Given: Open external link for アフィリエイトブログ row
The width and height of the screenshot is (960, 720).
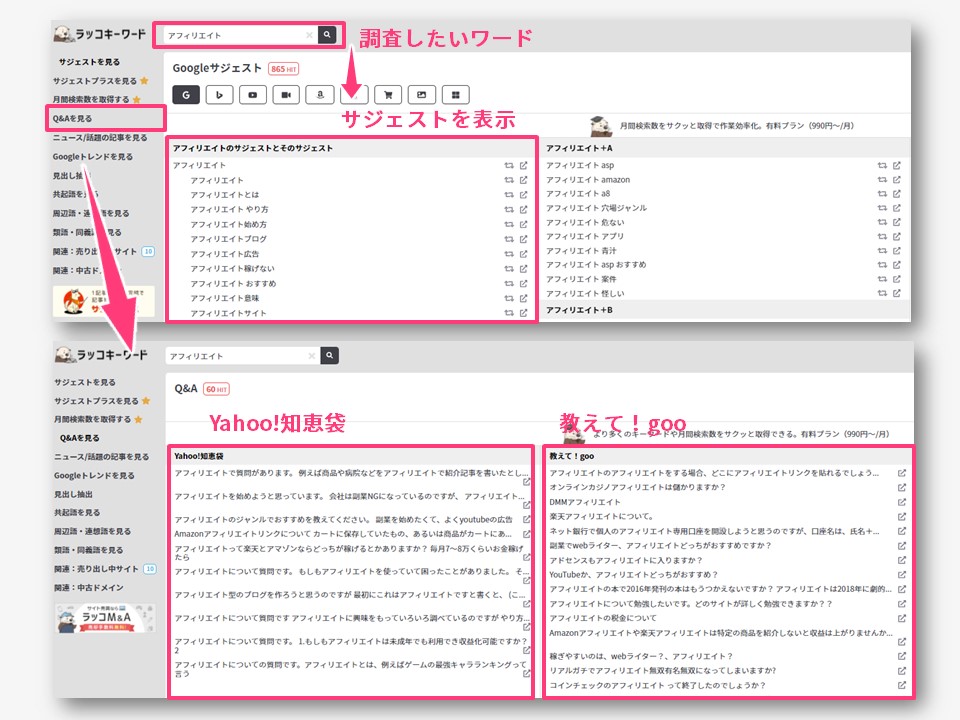Looking at the screenshot, I should point(523,239).
